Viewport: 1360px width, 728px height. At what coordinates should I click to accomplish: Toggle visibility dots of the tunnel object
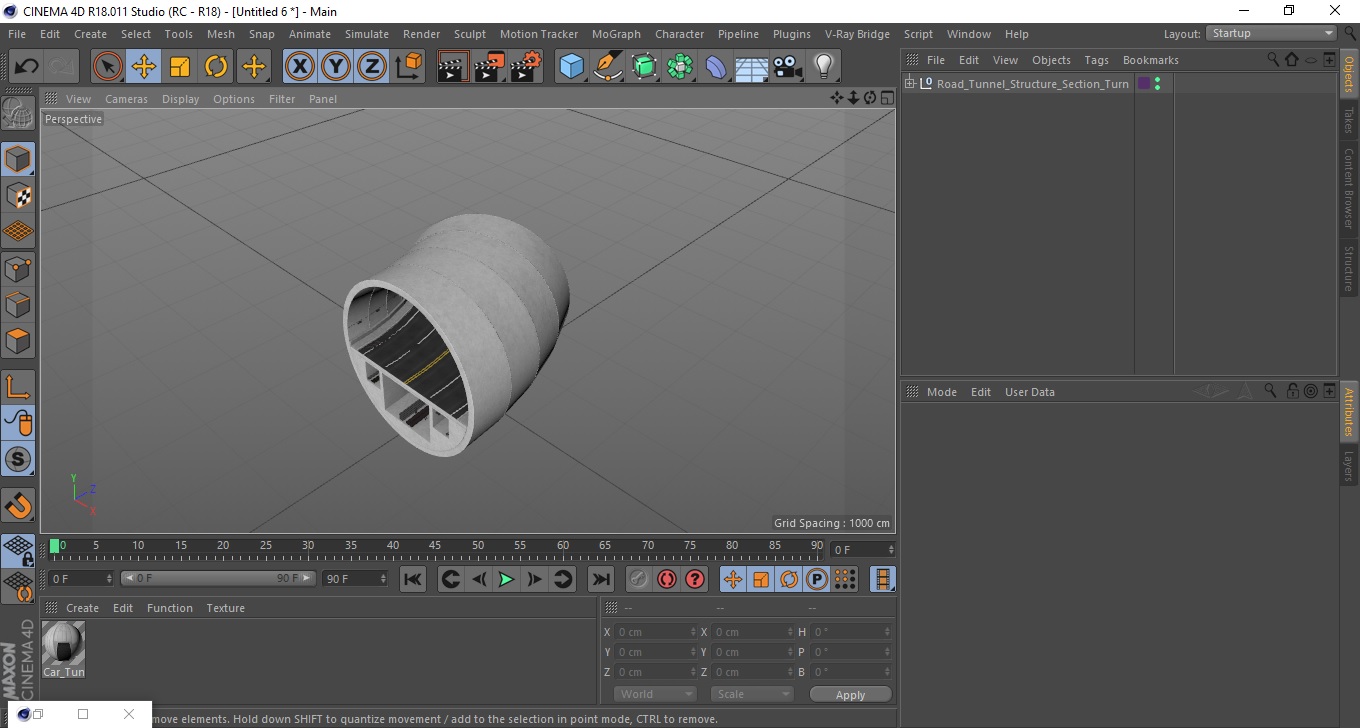click(1157, 84)
